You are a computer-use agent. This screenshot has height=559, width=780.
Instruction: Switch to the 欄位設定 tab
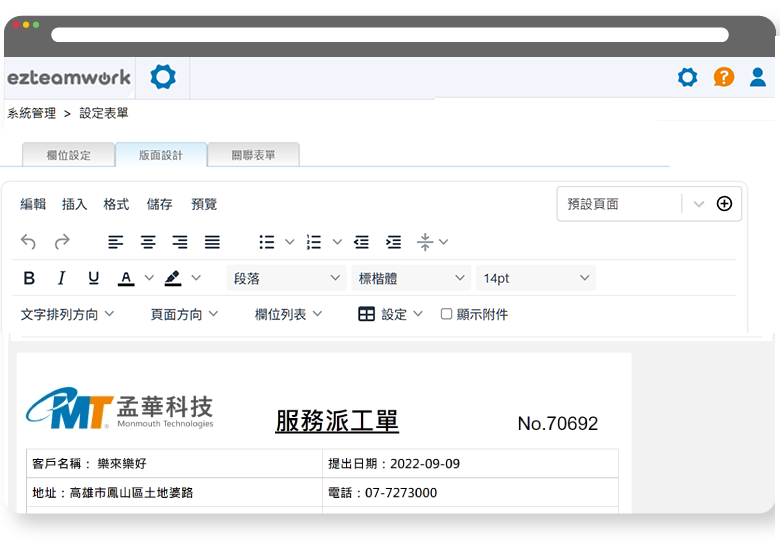click(x=68, y=155)
